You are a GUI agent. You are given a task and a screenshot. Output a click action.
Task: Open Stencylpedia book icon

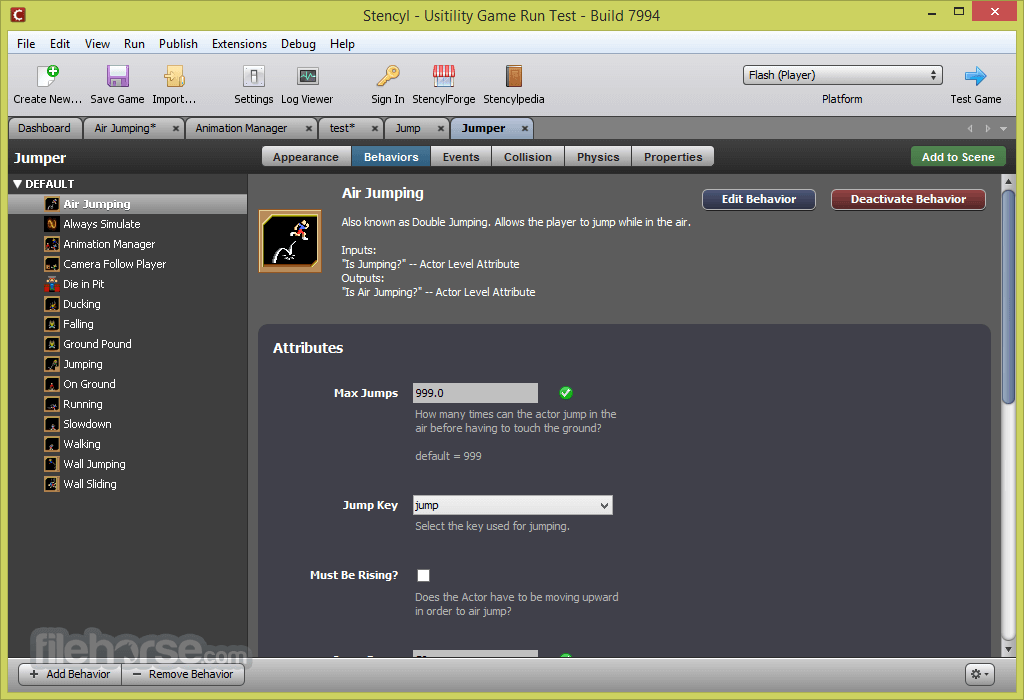tap(514, 76)
